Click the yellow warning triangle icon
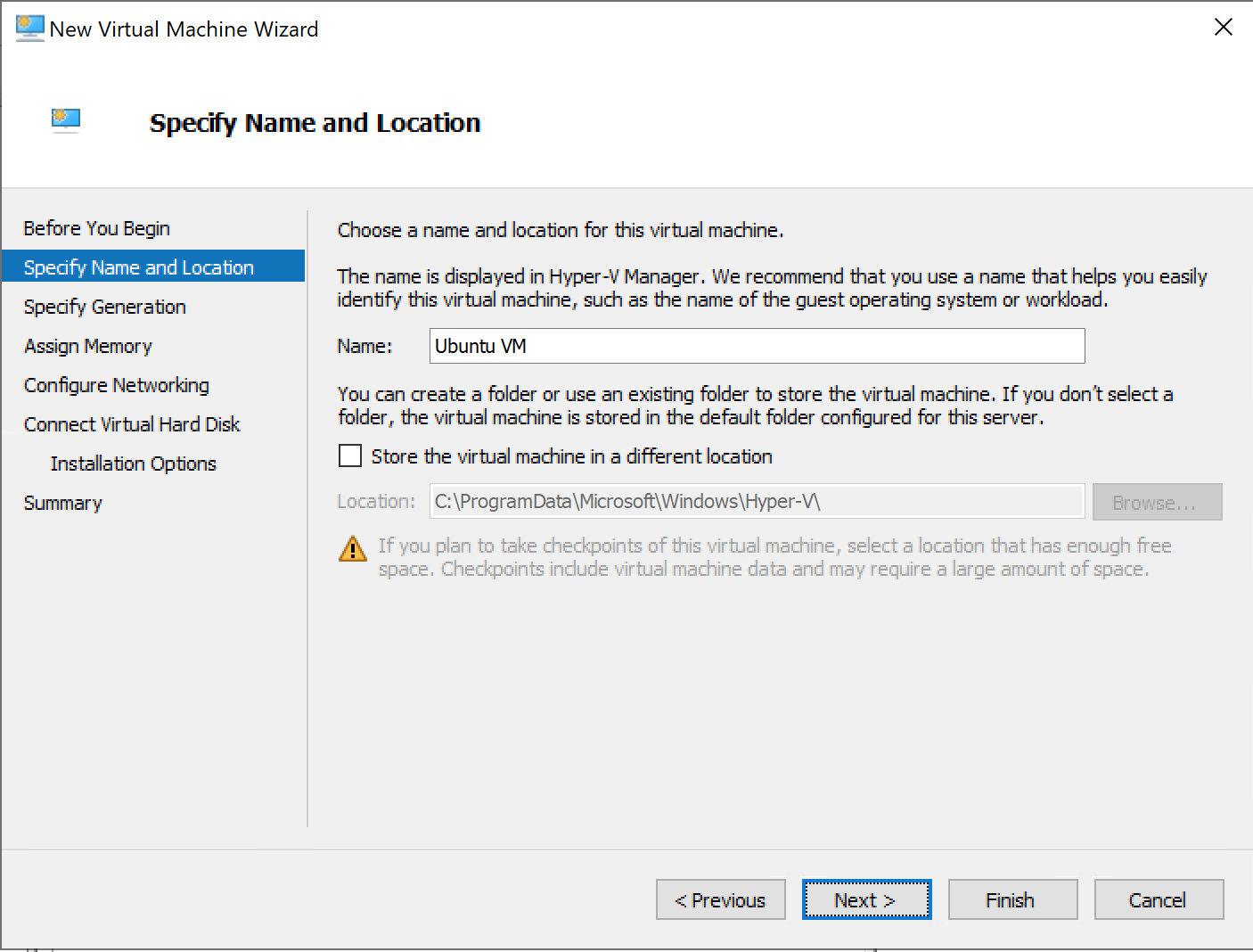Screen dimensions: 1253x952 tap(353, 549)
